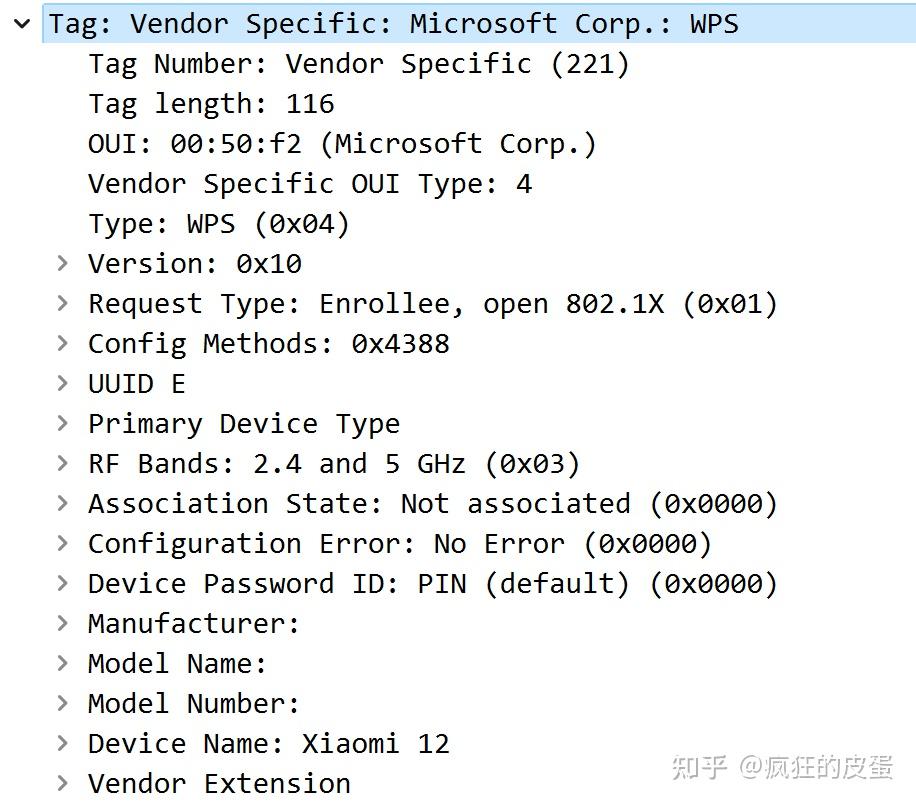Viewport: 916px width, 804px height.
Task: Expand the Vendor Extension node
Action: pyautogui.click(x=63, y=783)
